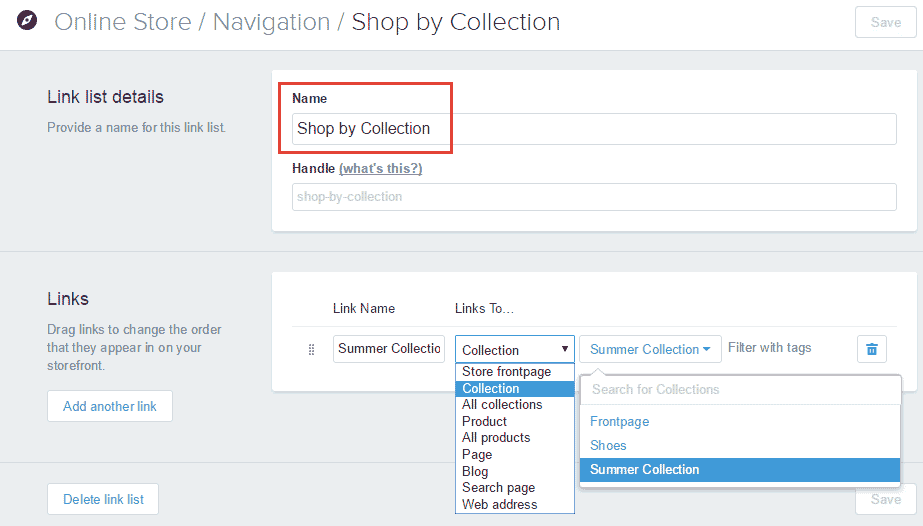The height and width of the screenshot is (526, 923).
Task: Select Store frontpage from the list
Action: [x=506, y=372]
